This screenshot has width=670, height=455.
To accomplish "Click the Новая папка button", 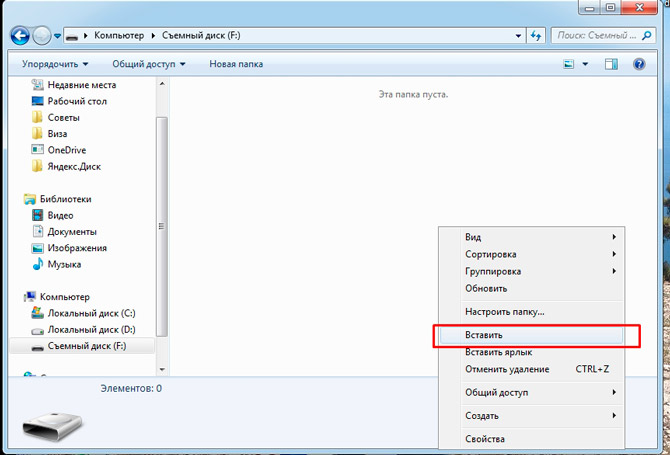I will (x=236, y=64).
